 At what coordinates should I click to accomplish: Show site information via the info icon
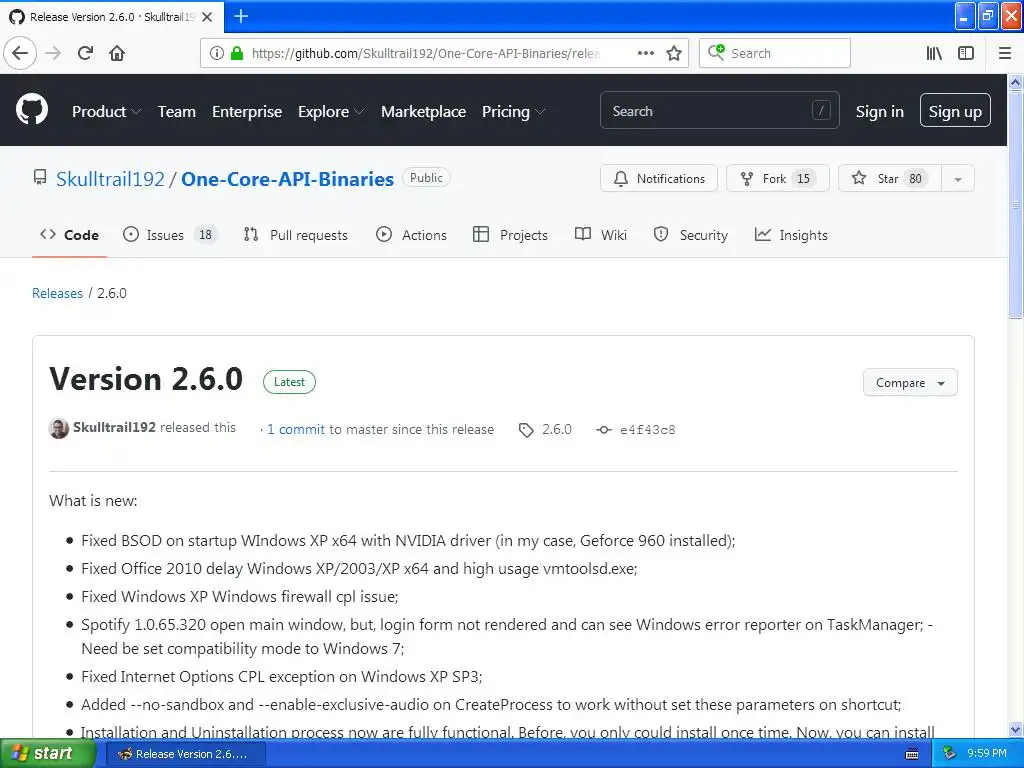(x=217, y=53)
